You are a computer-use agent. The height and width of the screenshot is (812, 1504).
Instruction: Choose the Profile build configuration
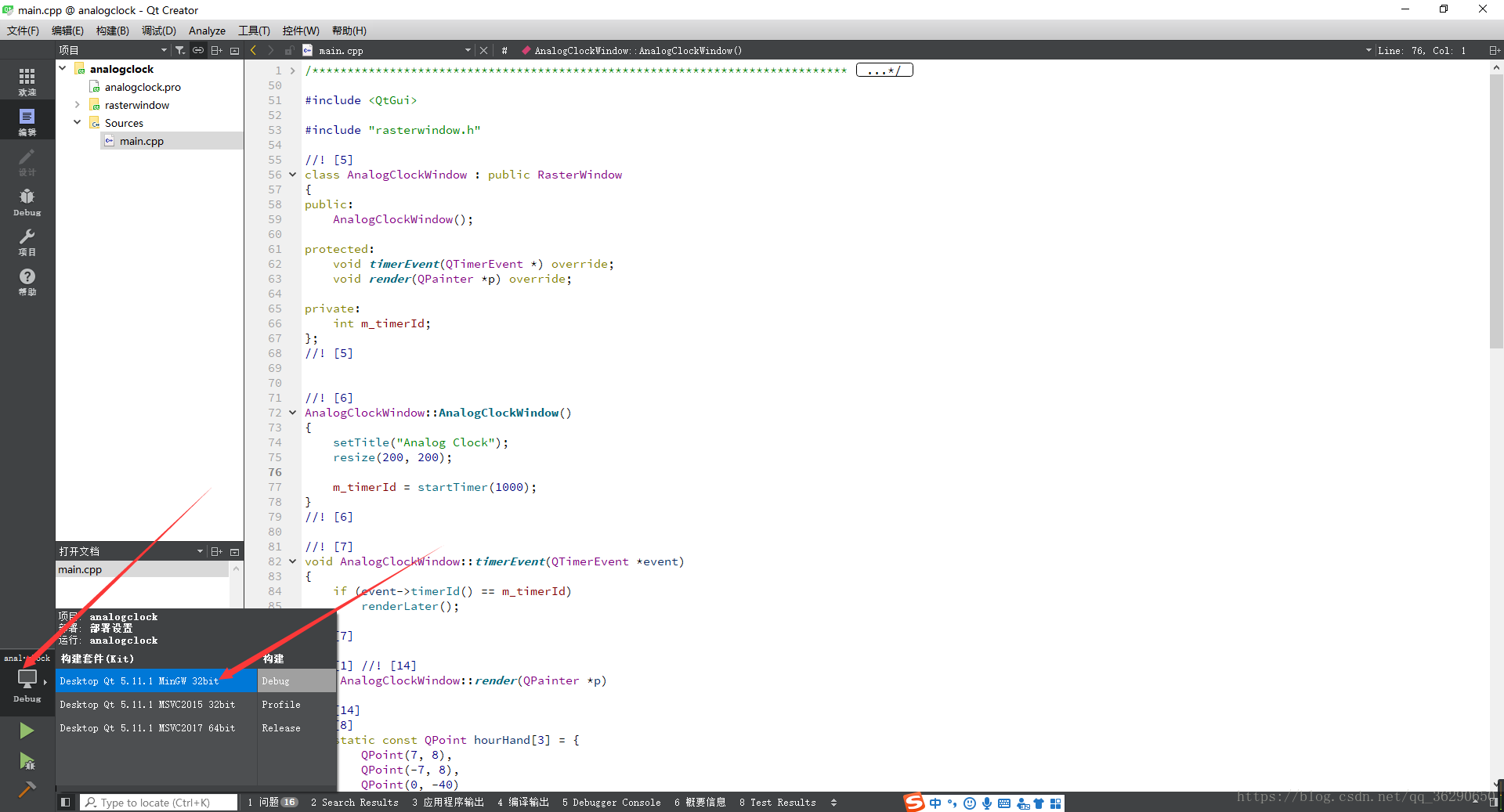coord(296,704)
